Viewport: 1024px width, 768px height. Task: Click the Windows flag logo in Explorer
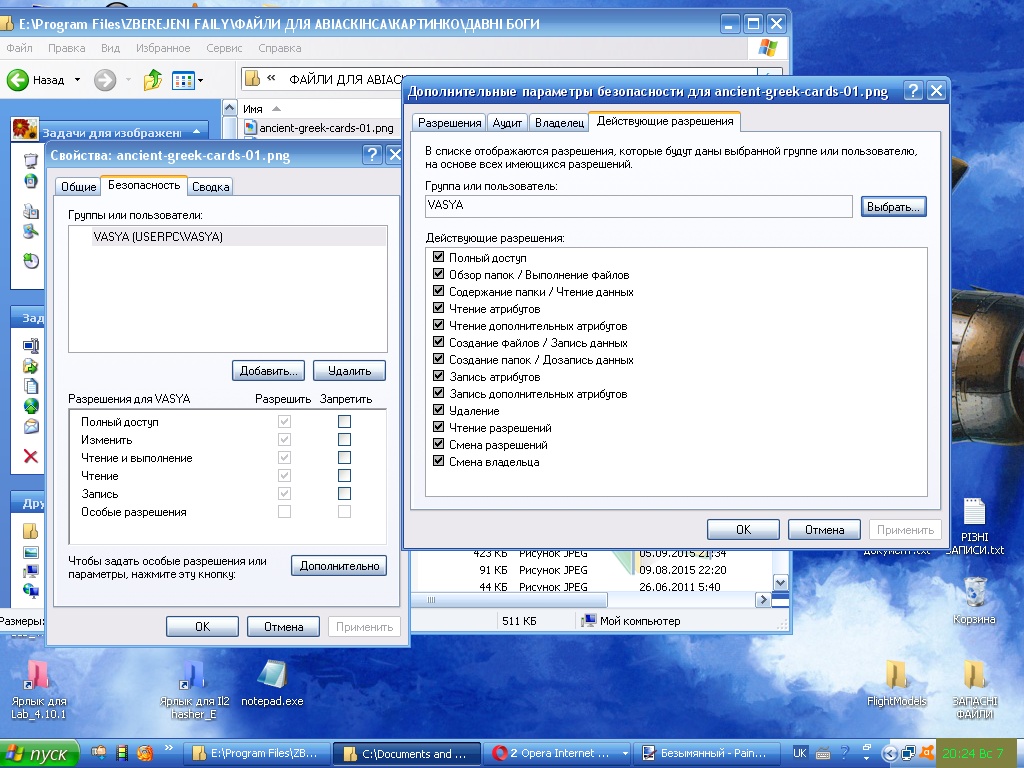[x=768, y=48]
